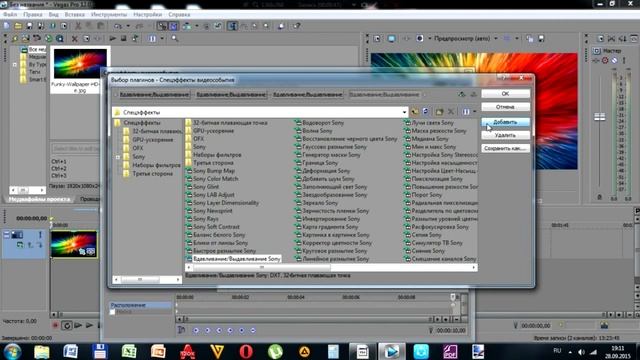
Task: Click Event Pan/Crop icon on timeline clip
Action: [83, 252]
